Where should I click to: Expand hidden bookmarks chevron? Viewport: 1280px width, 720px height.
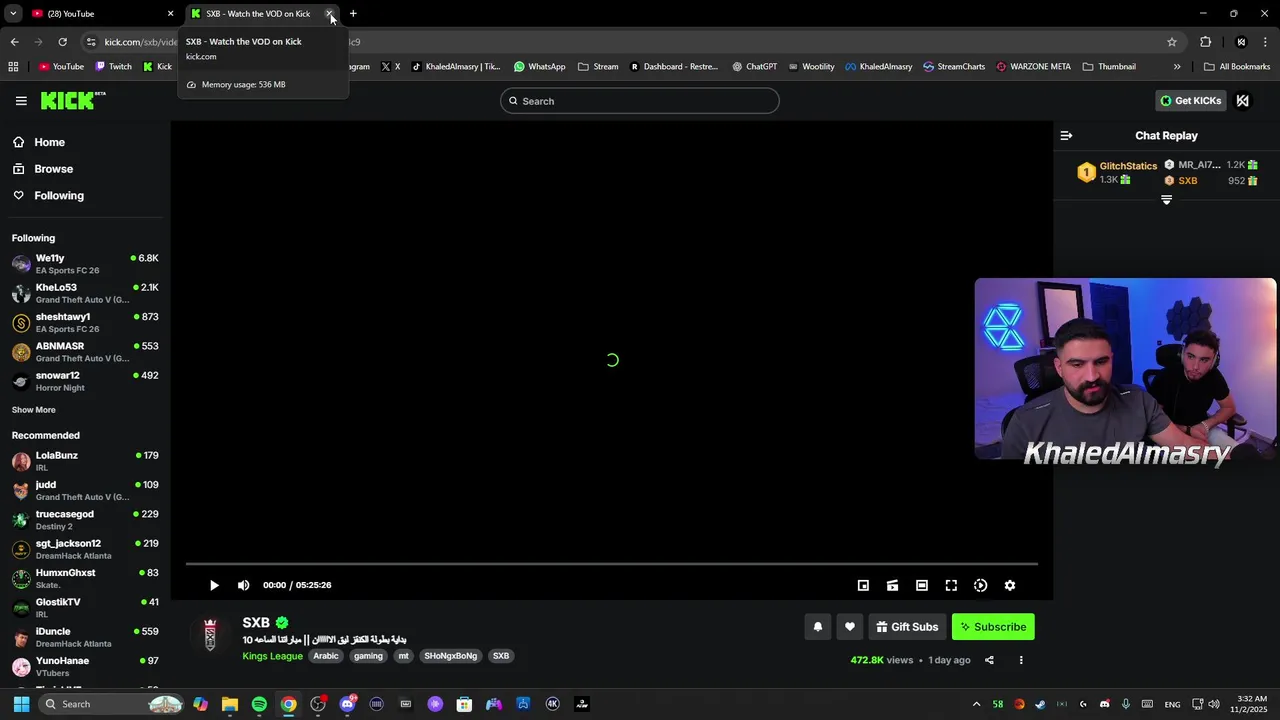point(1177,67)
